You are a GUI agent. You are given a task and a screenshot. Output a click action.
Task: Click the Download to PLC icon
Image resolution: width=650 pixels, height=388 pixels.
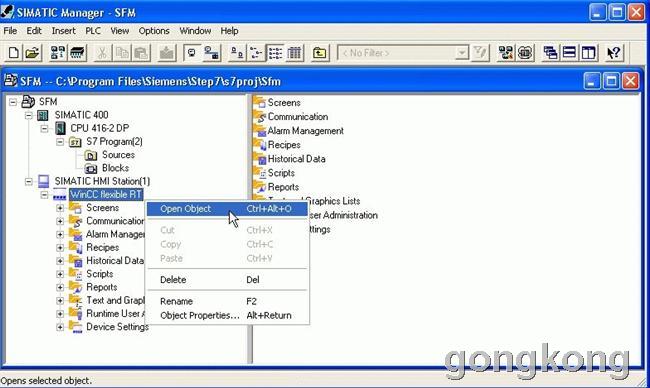pyautogui.click(x=167, y=53)
